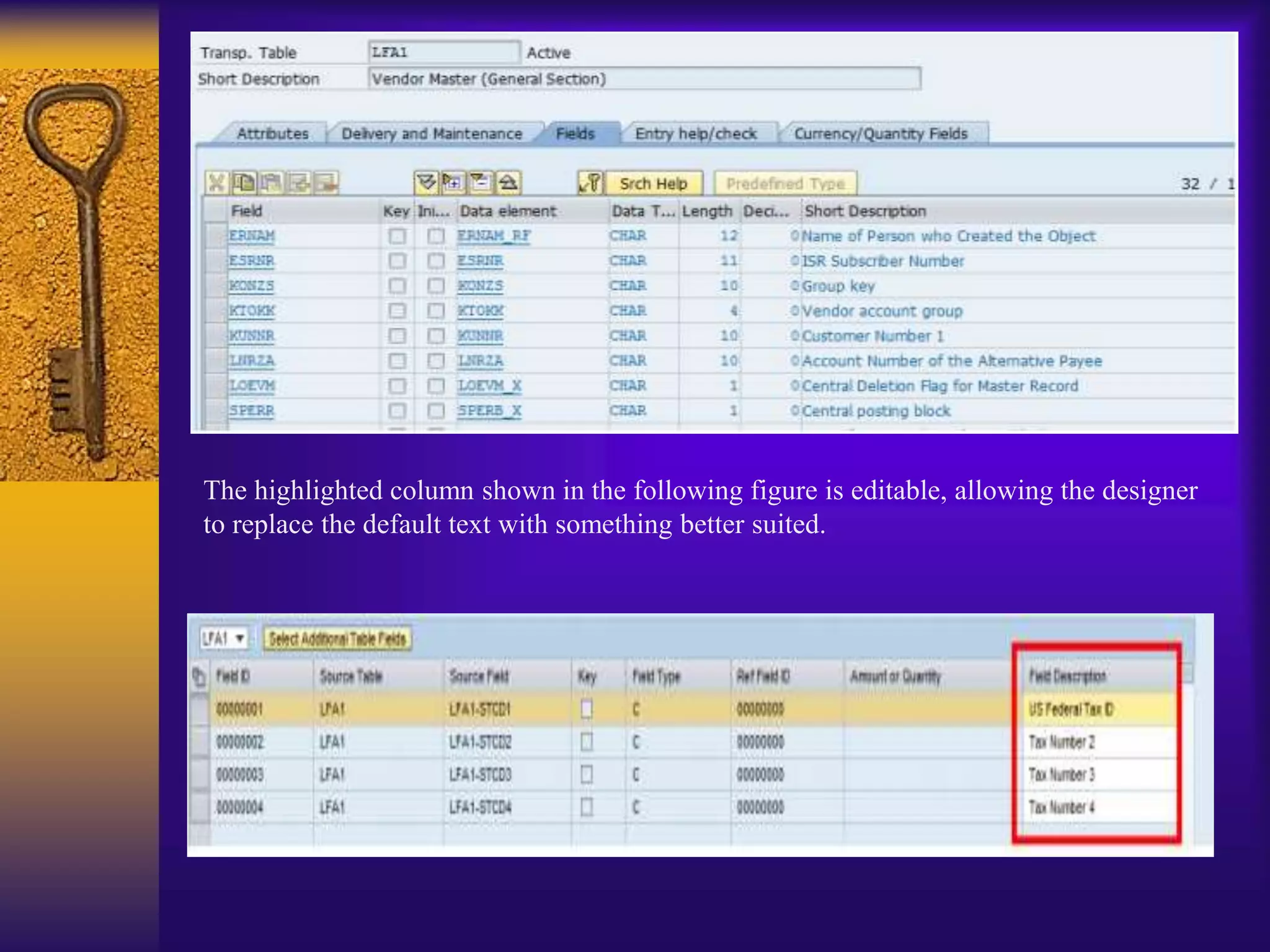Click the Expand Include icon with plus
1270x952 pixels.
[x=453, y=183]
